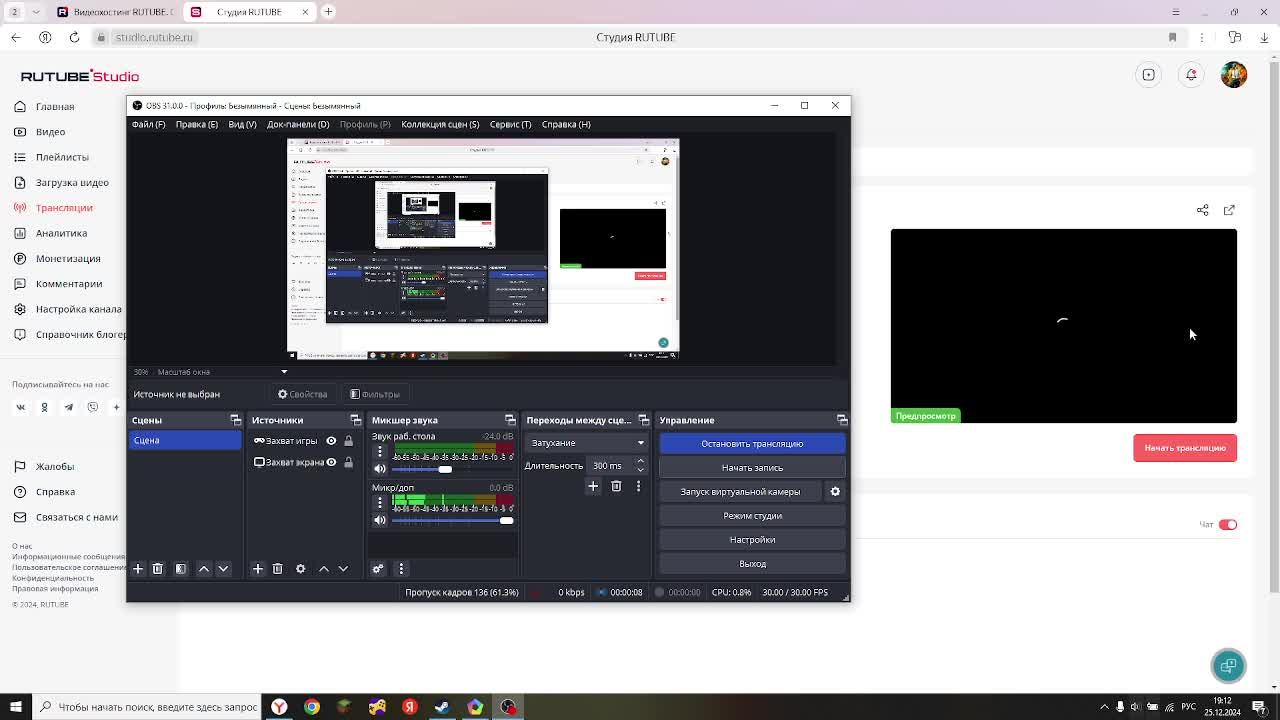Open the Сервис (T) menu
1280x720 pixels.
(510, 124)
